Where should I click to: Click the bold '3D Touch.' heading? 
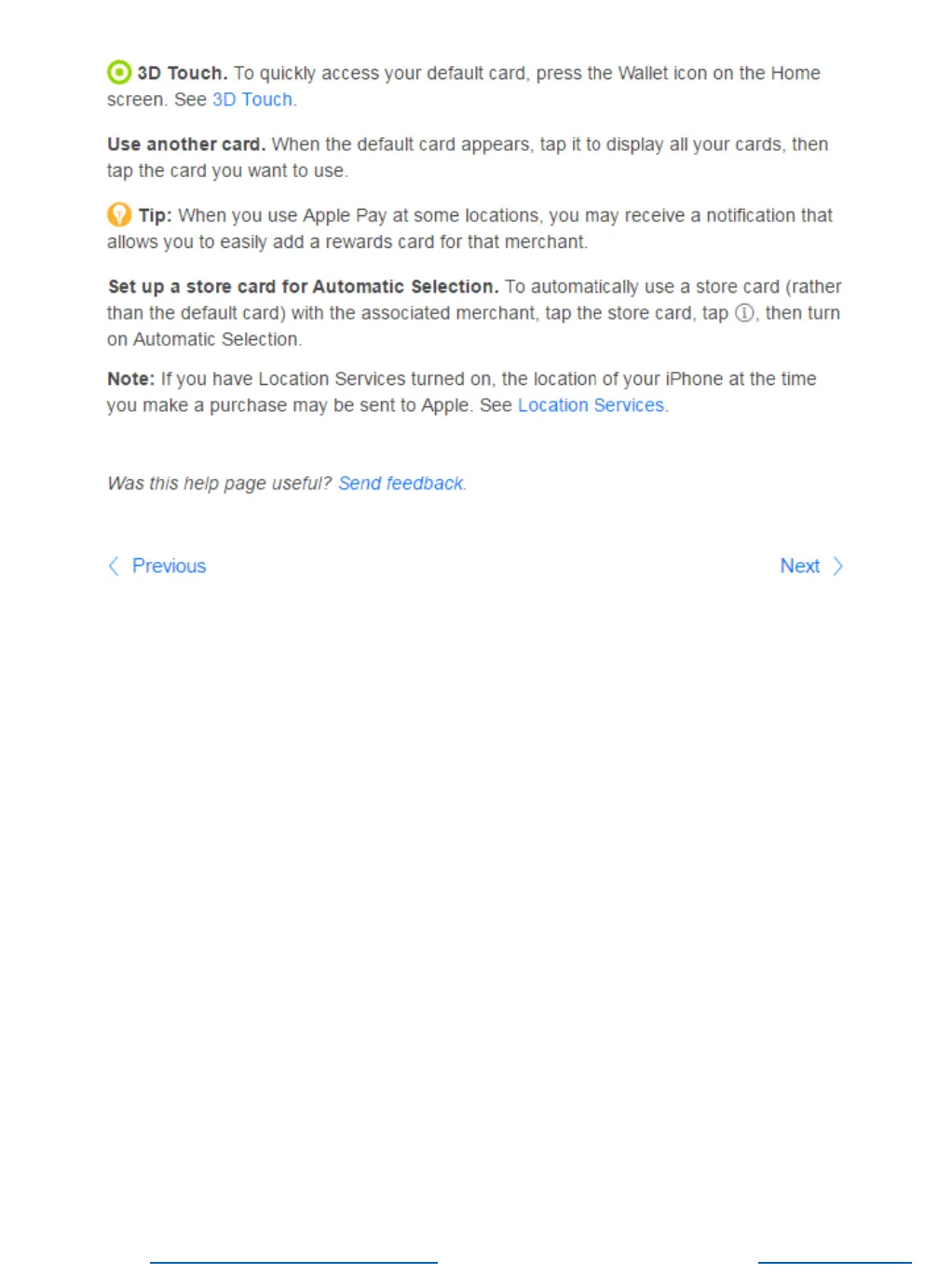pyautogui.click(x=183, y=73)
